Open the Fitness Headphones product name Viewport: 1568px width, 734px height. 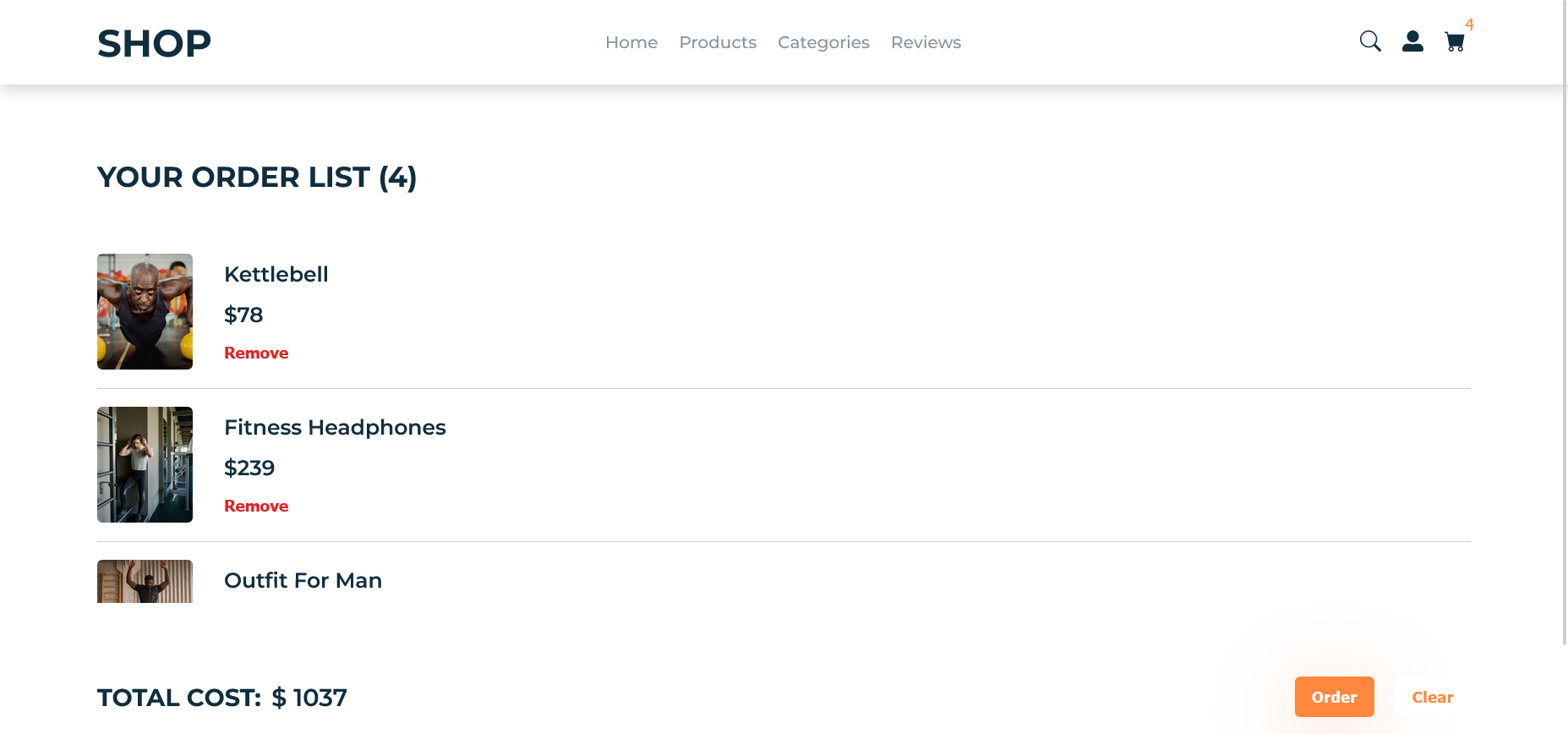(x=335, y=427)
